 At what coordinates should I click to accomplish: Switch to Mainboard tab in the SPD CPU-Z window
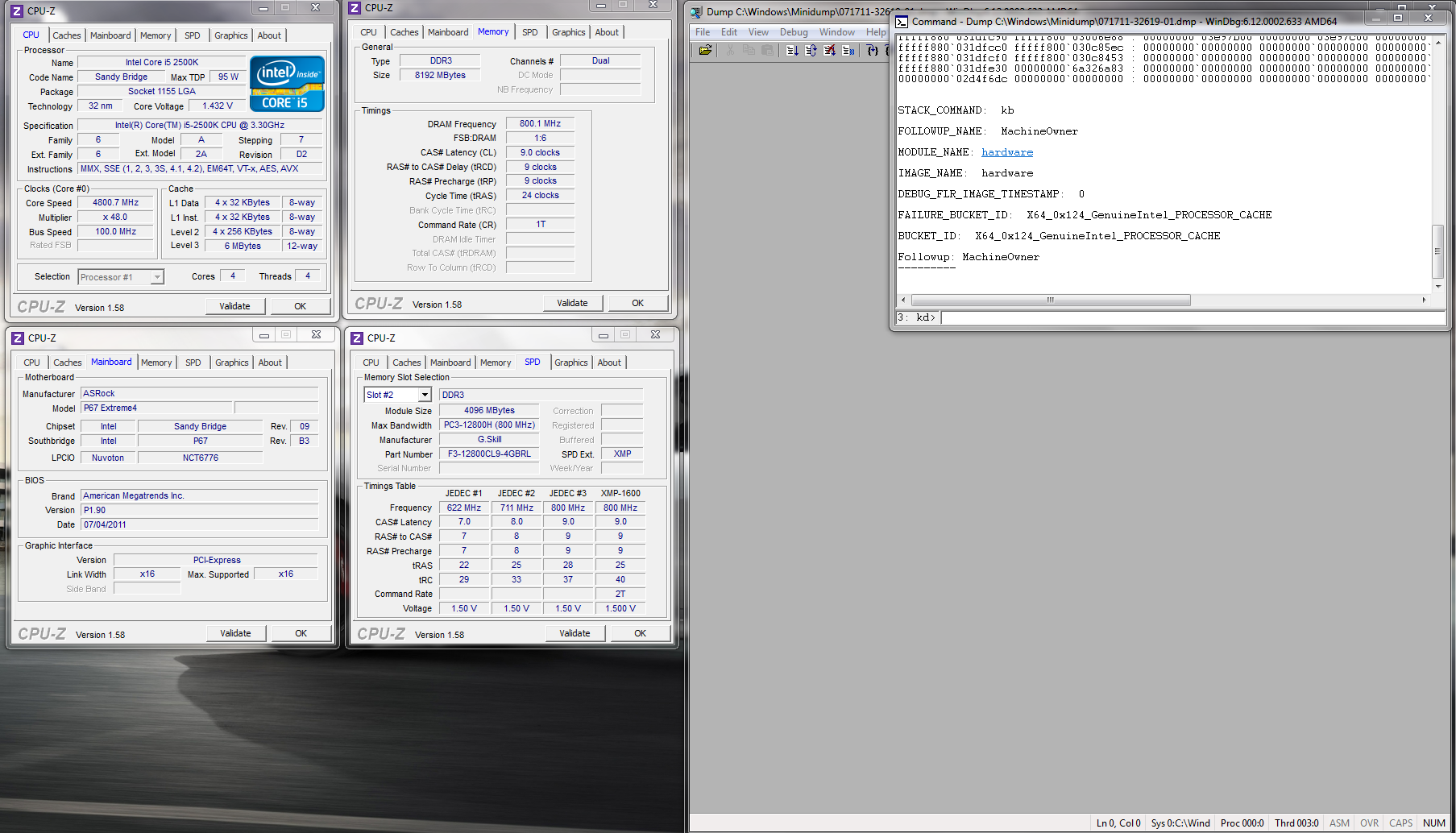click(450, 363)
